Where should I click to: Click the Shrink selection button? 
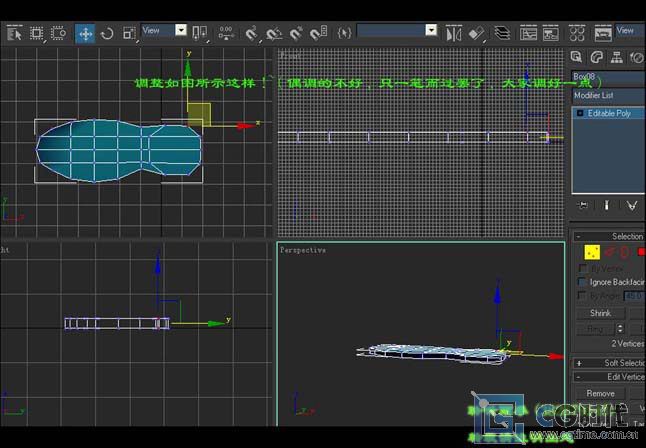pyautogui.click(x=600, y=313)
